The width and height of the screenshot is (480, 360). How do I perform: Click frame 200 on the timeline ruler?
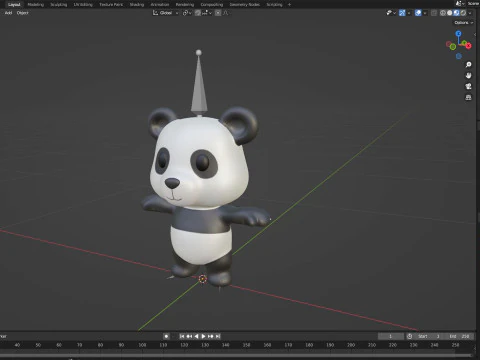(351, 345)
